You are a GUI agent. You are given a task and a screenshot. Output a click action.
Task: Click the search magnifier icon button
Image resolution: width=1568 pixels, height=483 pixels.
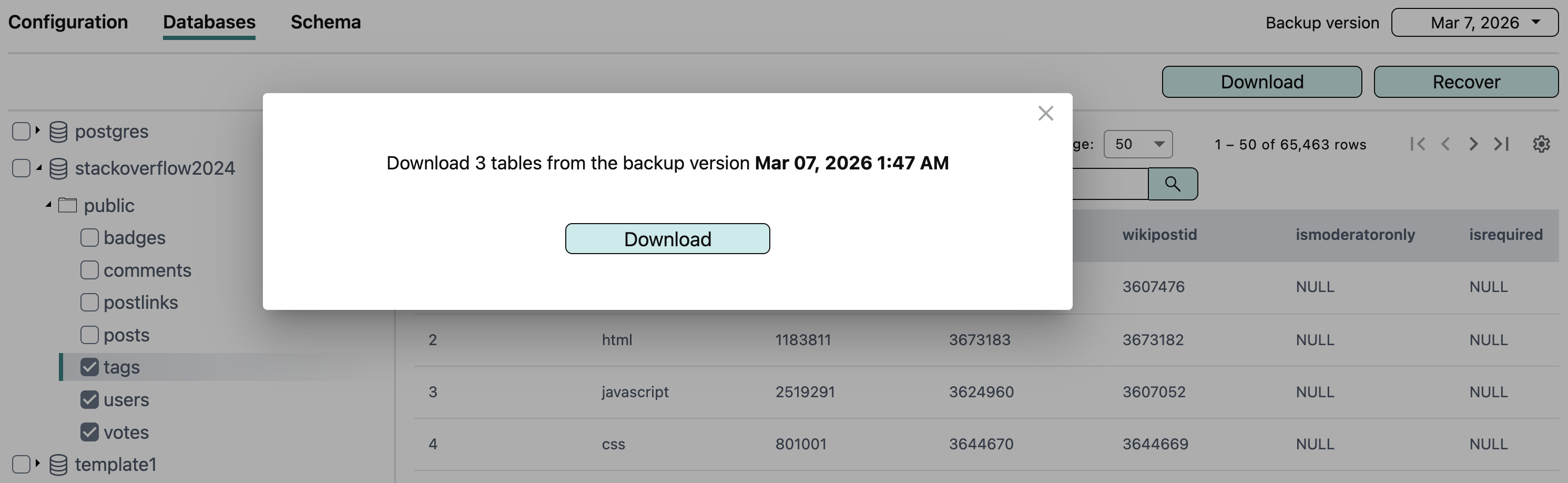click(x=1173, y=184)
